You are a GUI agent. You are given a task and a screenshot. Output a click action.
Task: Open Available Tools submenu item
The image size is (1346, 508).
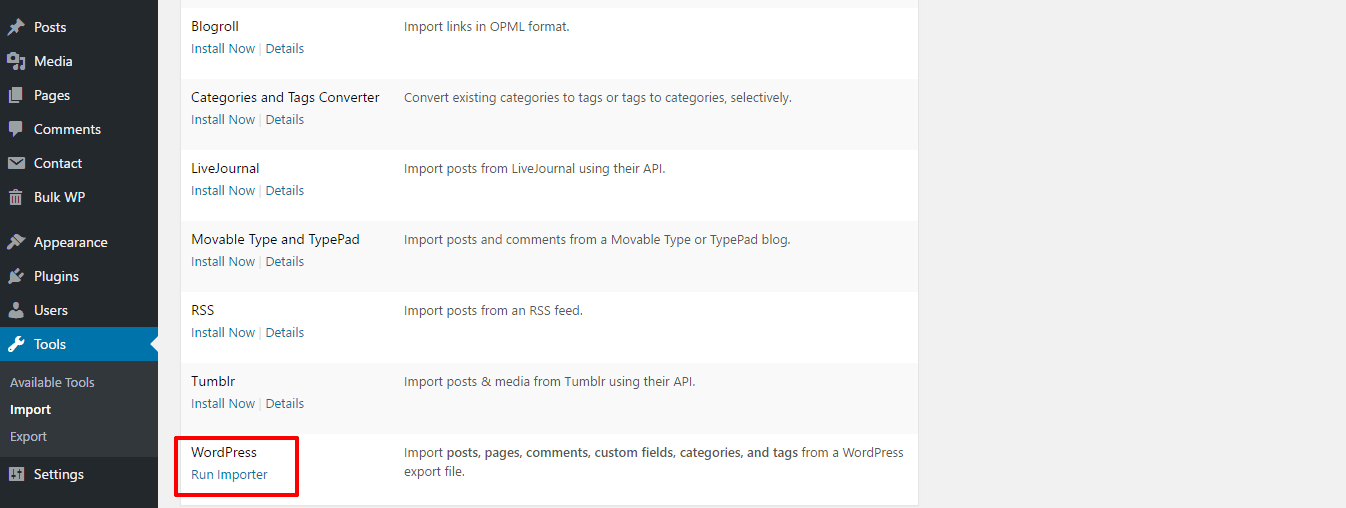[52, 382]
